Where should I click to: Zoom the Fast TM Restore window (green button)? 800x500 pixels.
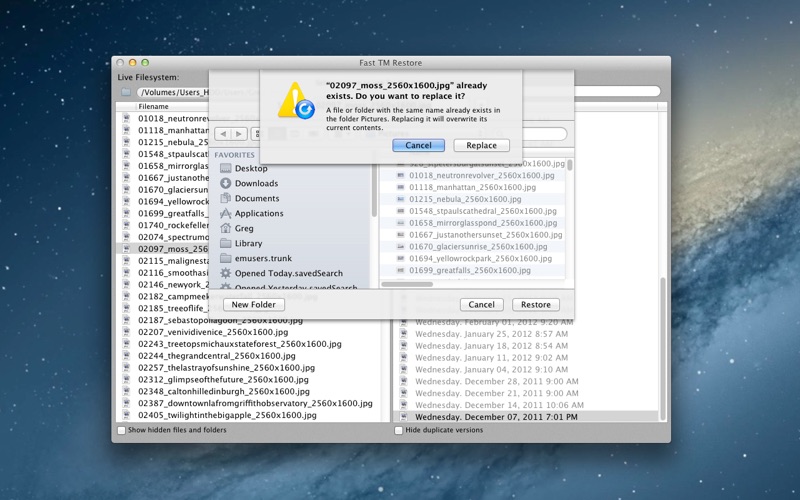point(145,63)
